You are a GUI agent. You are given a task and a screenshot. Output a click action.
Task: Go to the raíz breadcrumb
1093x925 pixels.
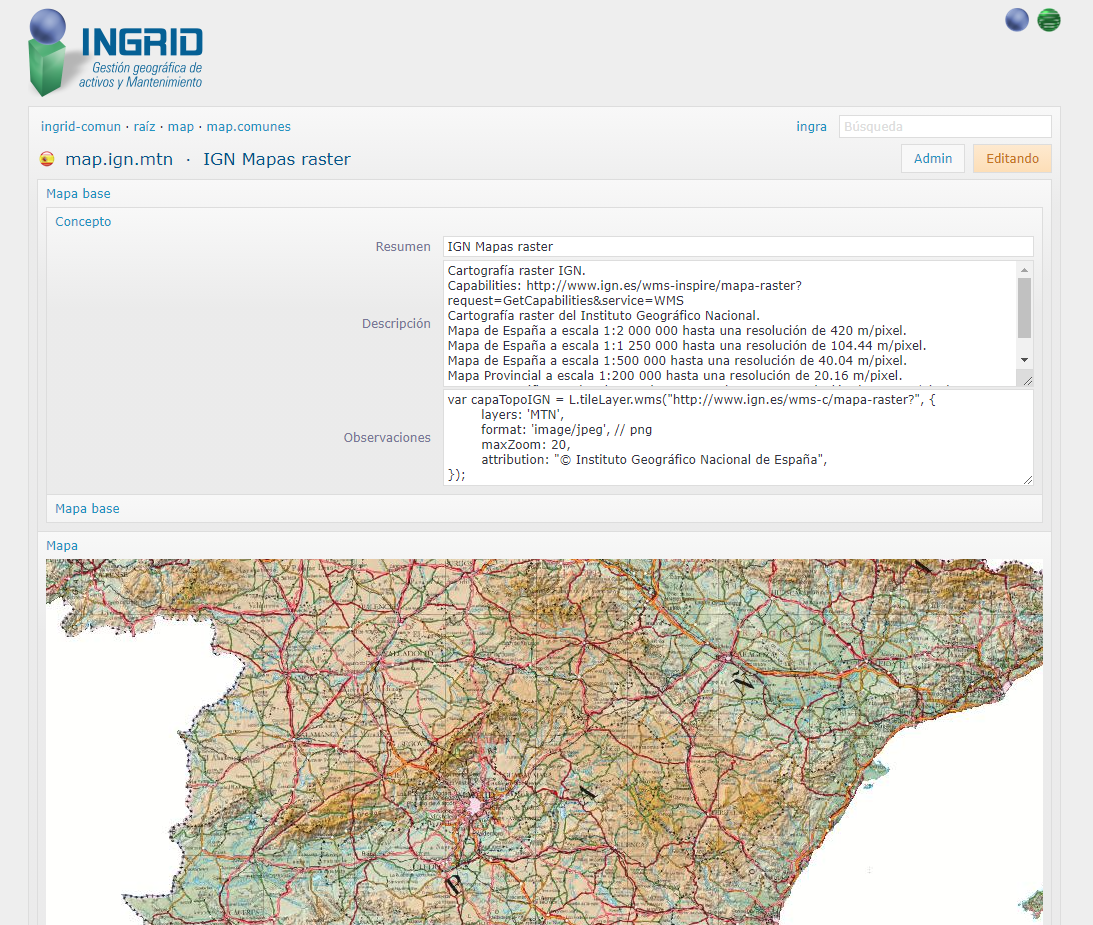coord(144,127)
